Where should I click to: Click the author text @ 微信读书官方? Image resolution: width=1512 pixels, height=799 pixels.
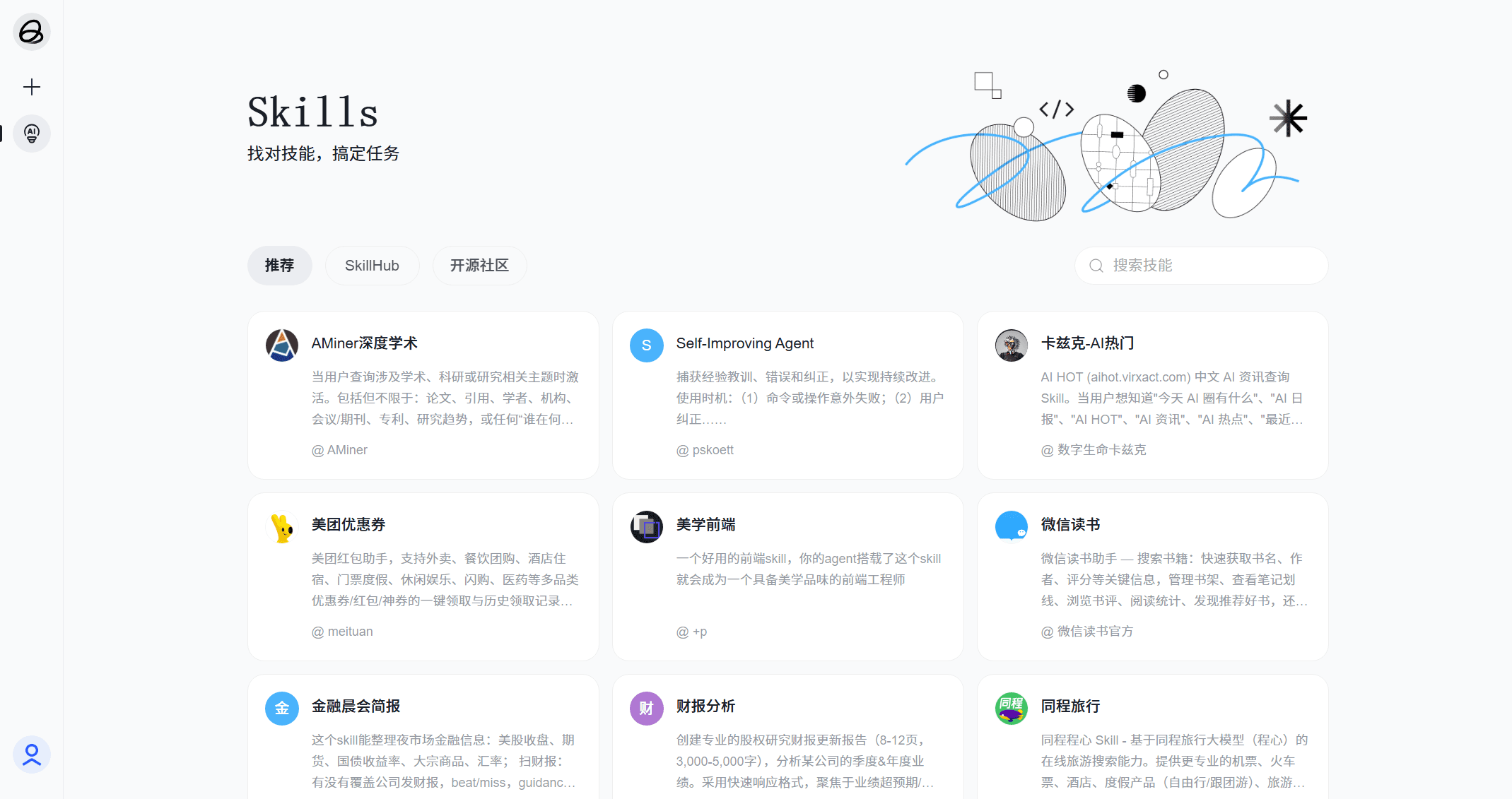[1087, 632]
